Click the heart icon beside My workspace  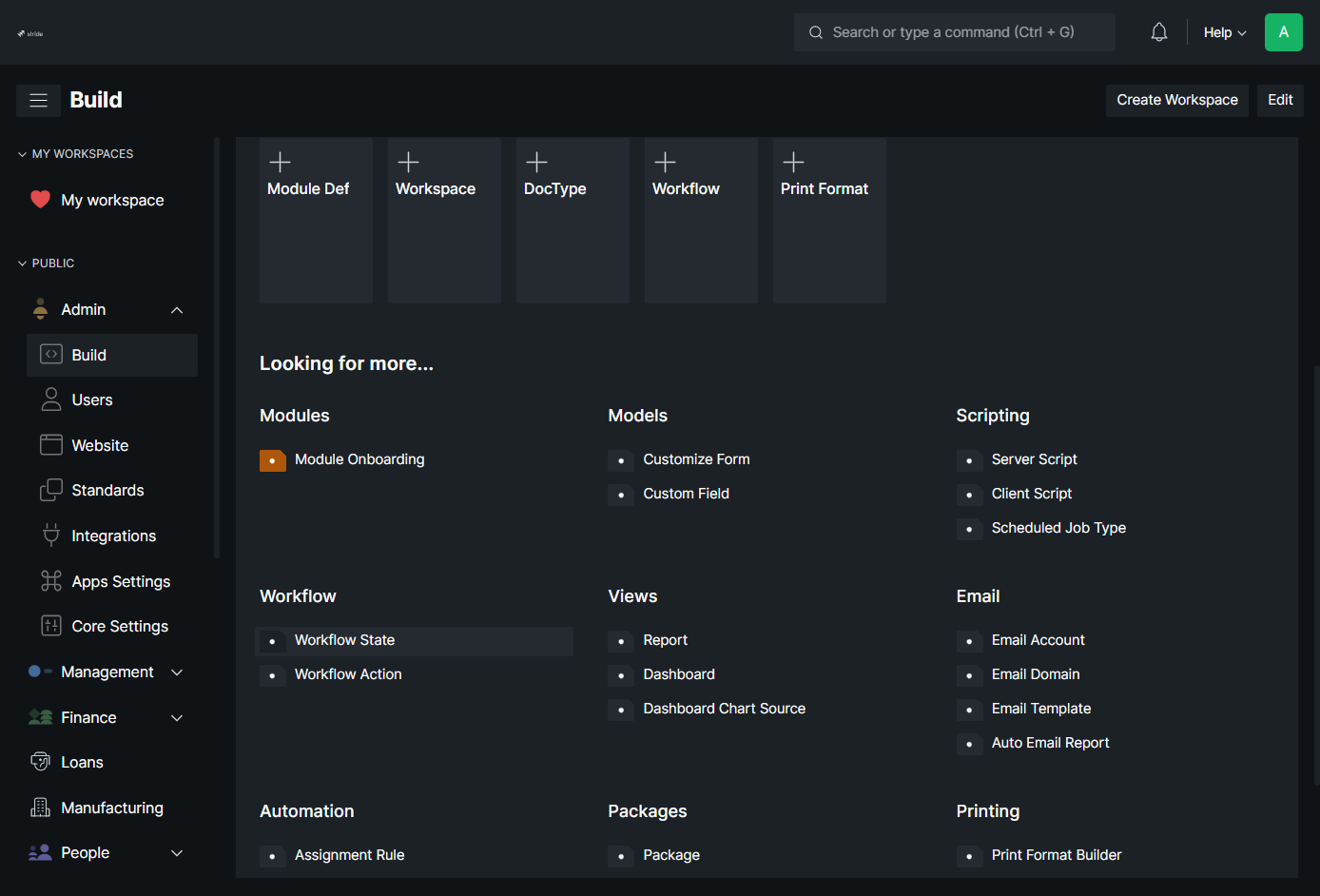tap(40, 200)
